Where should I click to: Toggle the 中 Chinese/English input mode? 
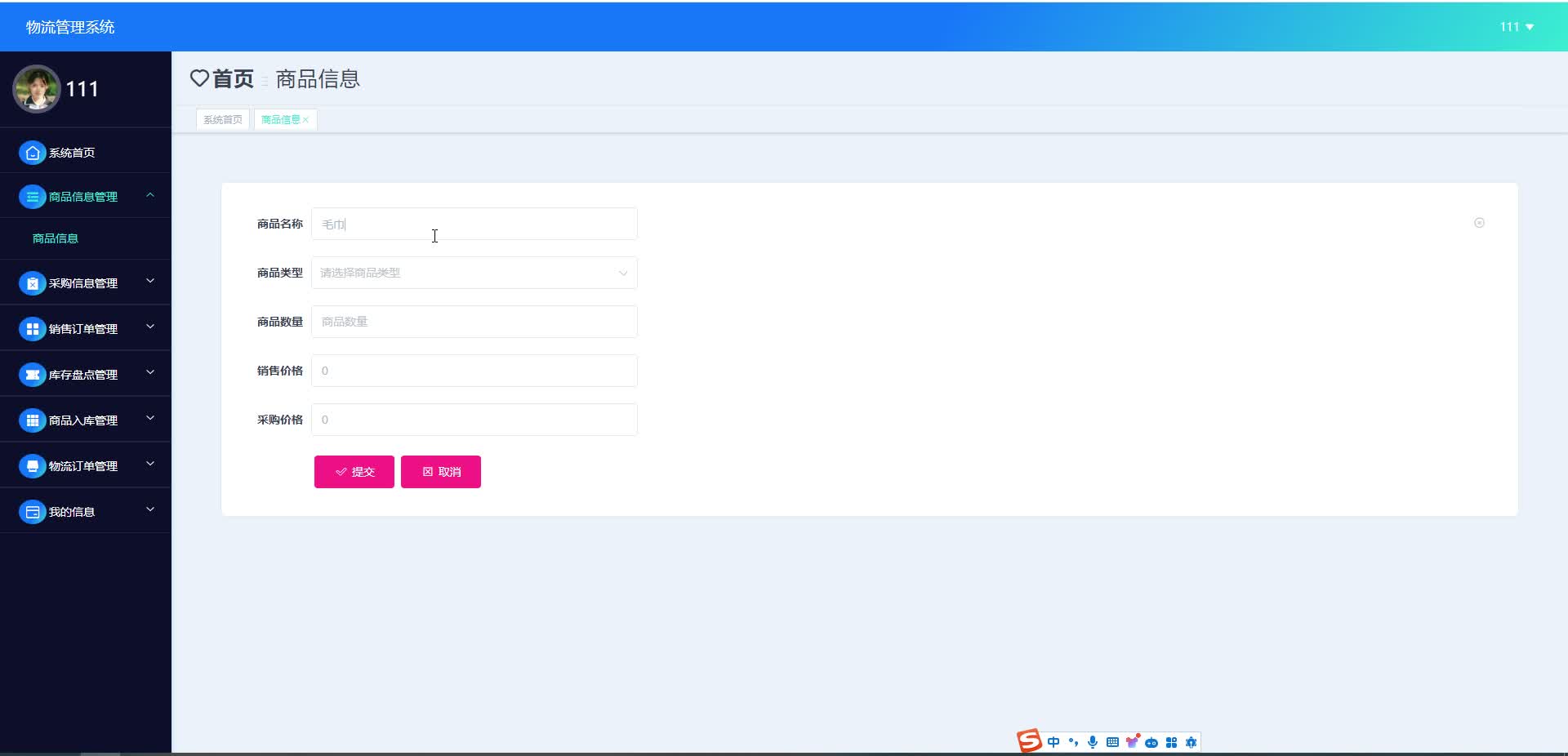1053,742
